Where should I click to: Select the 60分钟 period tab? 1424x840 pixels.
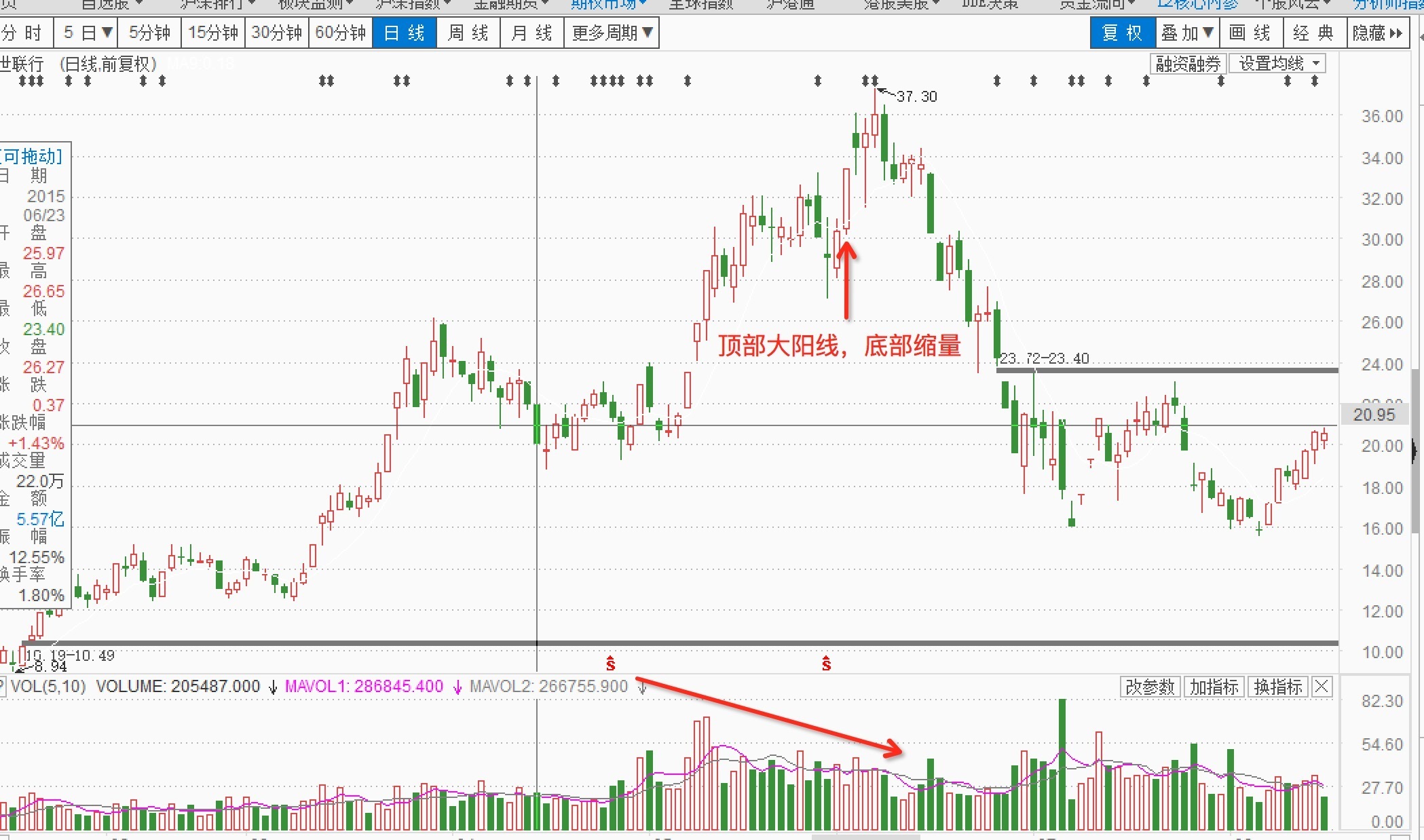[x=340, y=33]
